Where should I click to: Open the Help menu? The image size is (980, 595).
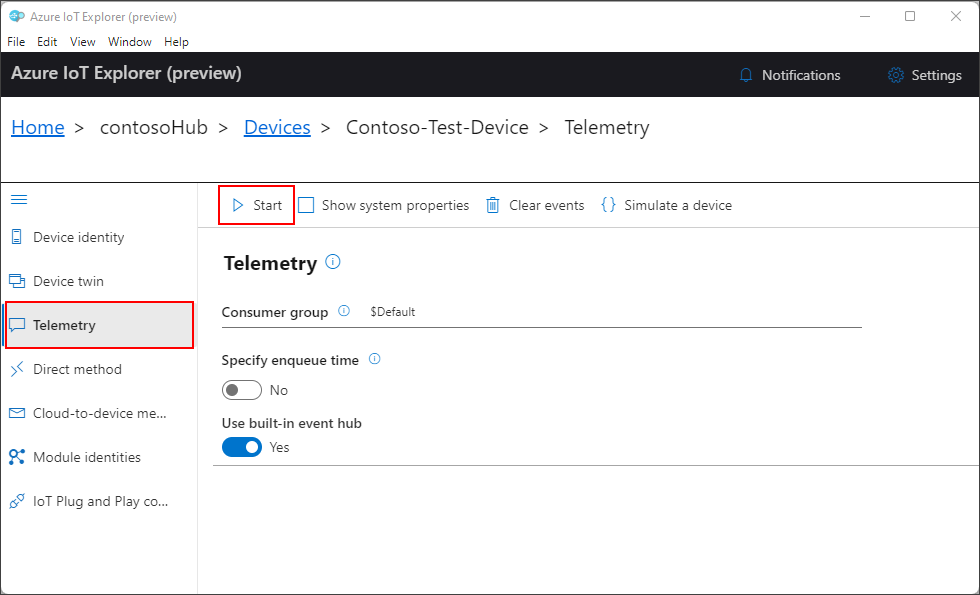click(x=176, y=42)
